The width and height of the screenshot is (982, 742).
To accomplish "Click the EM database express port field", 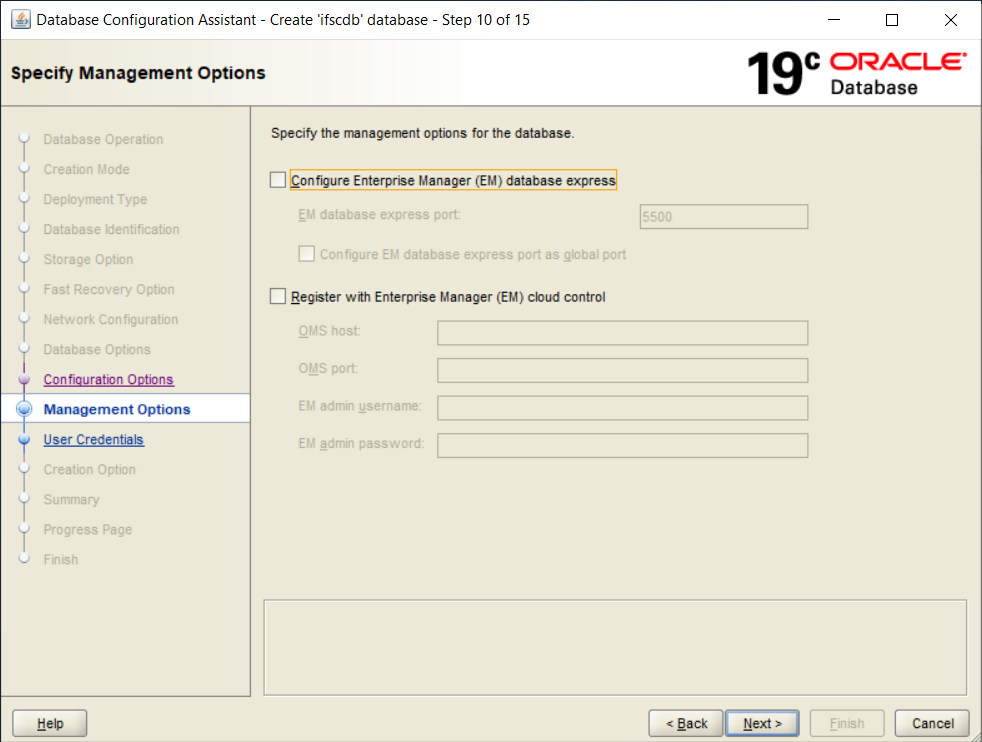I will pyautogui.click(x=722, y=217).
